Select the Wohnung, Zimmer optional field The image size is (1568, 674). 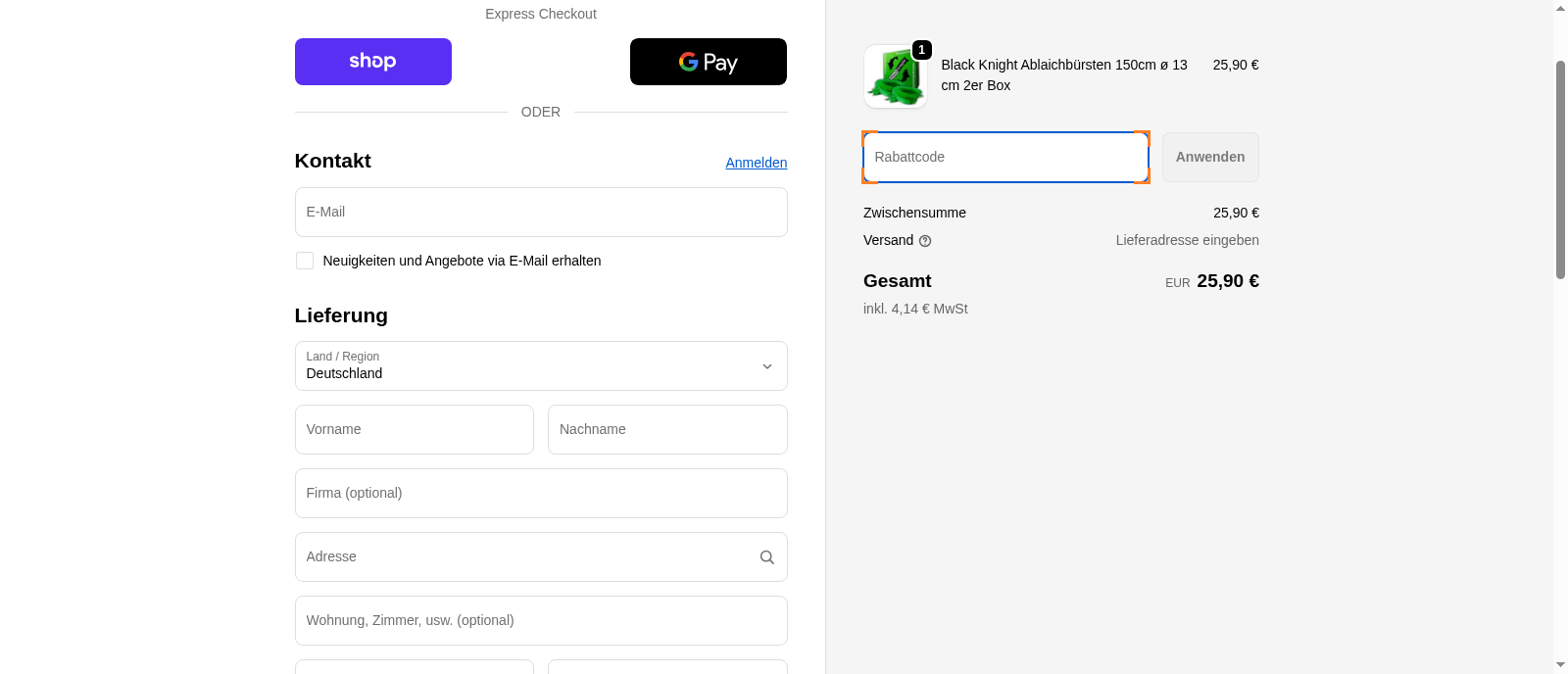pyautogui.click(x=540, y=621)
